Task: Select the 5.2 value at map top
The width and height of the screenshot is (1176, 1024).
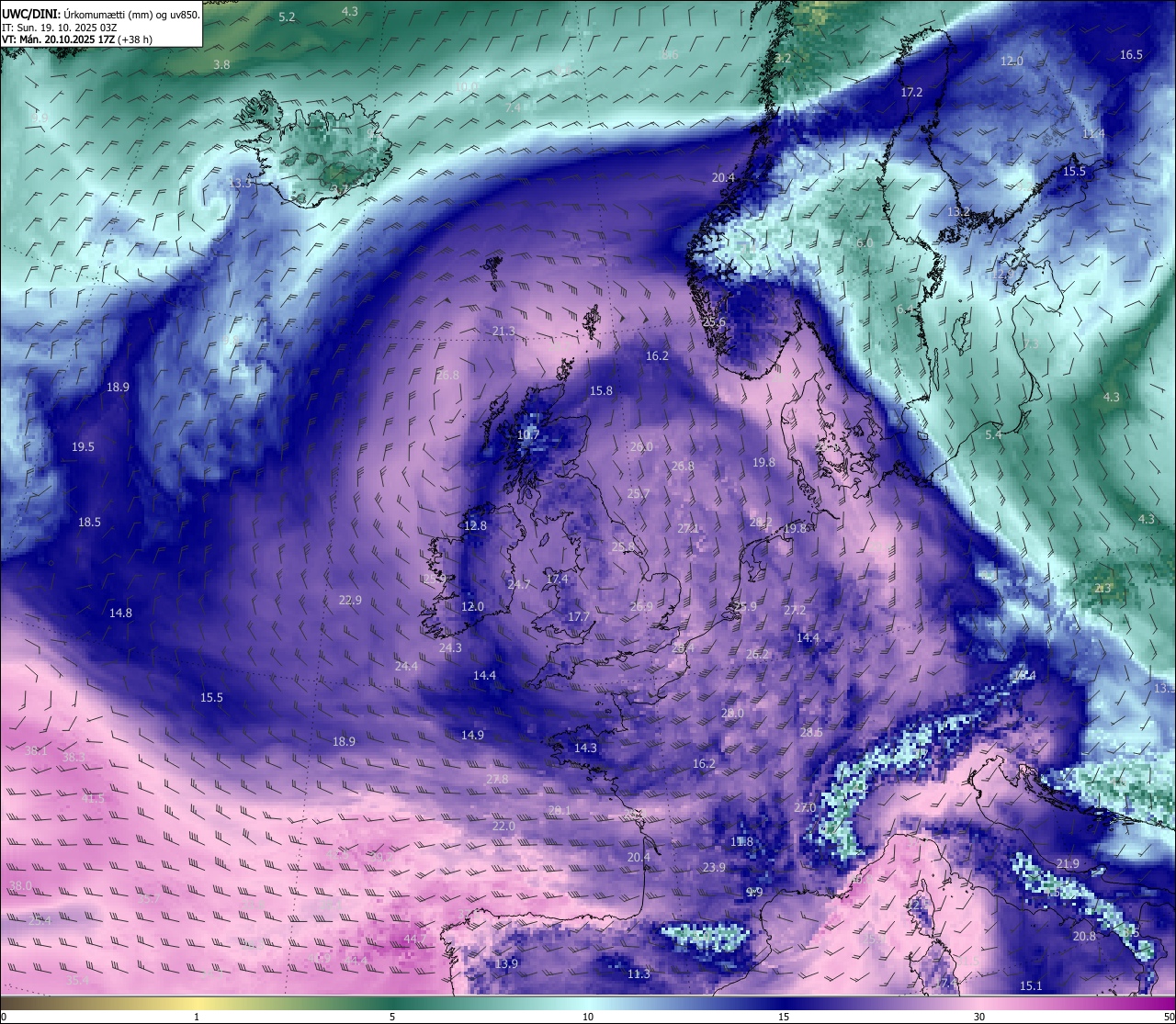Action: [x=287, y=17]
